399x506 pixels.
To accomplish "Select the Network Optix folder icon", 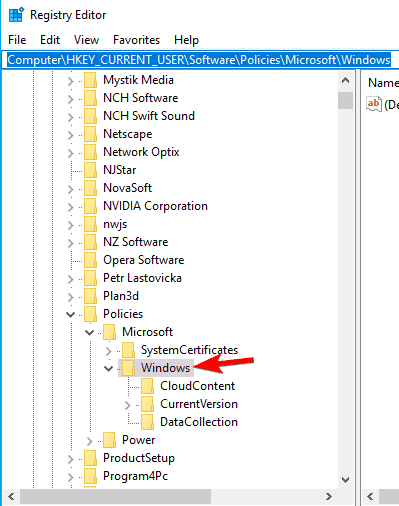I will pyautogui.click(x=90, y=152).
